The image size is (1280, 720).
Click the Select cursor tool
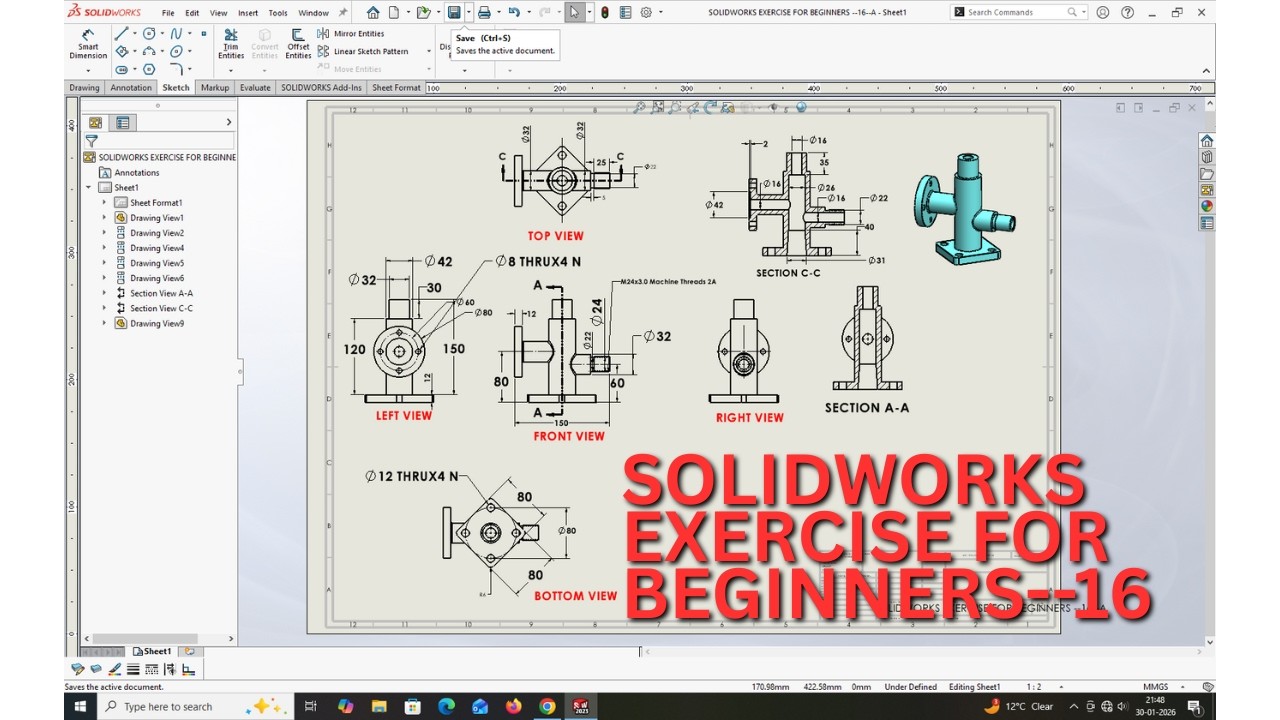click(574, 12)
